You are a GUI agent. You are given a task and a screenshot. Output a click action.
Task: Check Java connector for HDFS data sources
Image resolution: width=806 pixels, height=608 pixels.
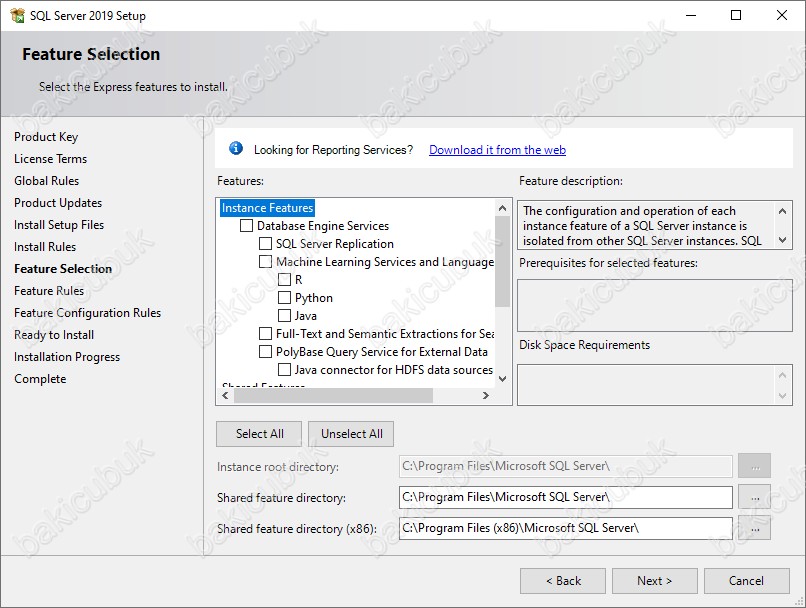tap(284, 370)
